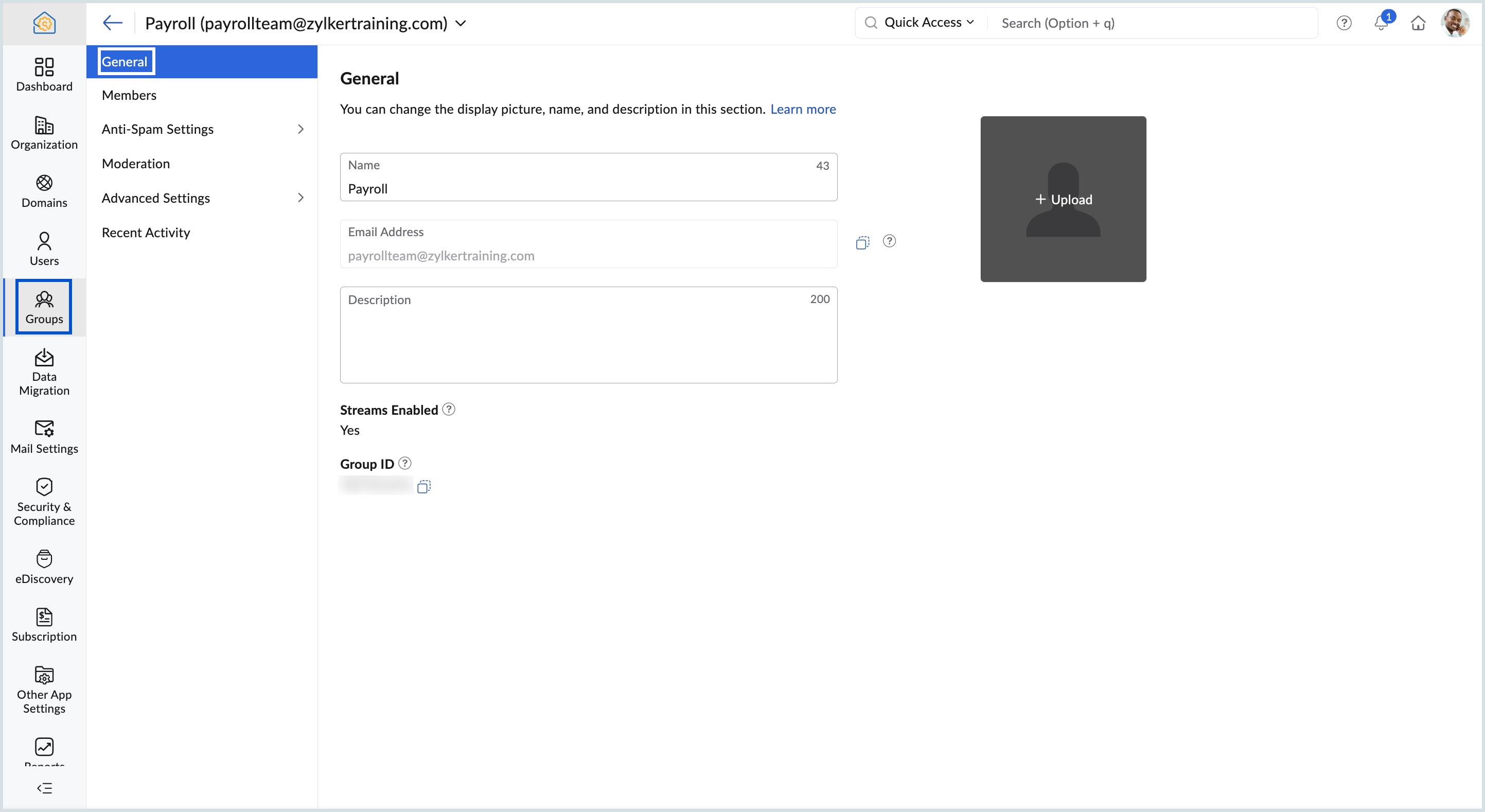
Task: Expand Advanced Settings submenu
Action: click(x=202, y=198)
